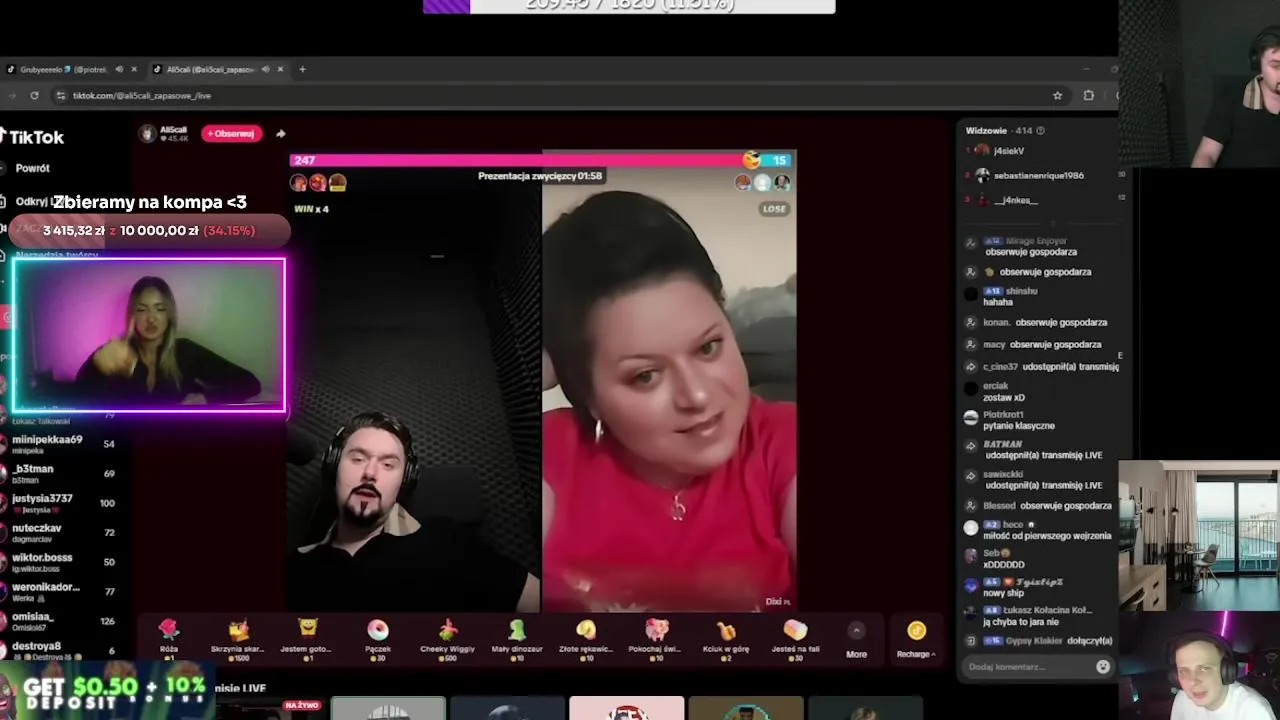Image resolution: width=1280 pixels, height=720 pixels.
Task: Send the Cheeky Wiggly gift
Action: point(447,638)
